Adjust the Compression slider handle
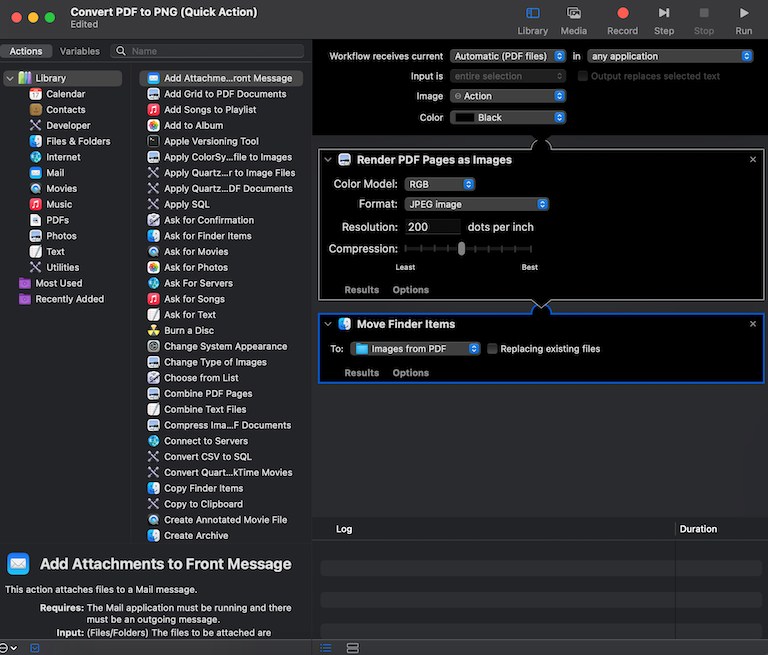Image resolution: width=768 pixels, height=655 pixels. click(x=461, y=249)
